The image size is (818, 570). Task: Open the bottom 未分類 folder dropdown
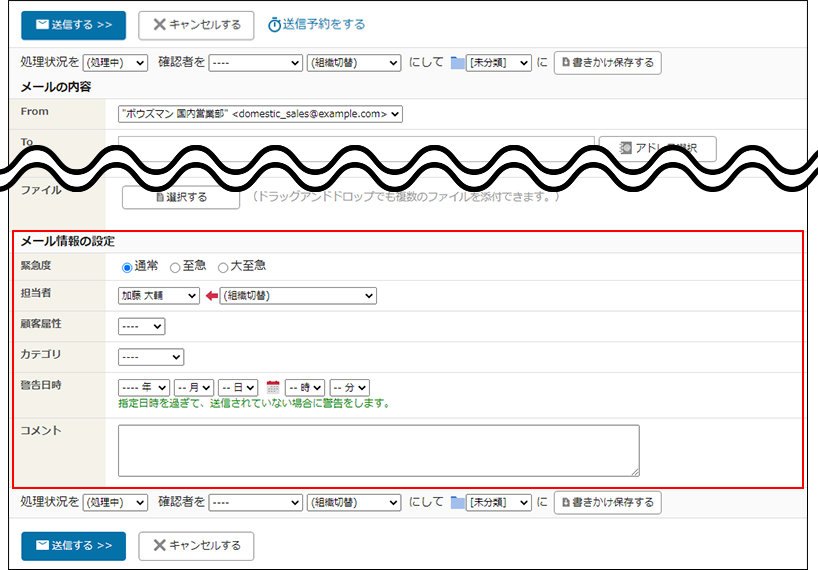(499, 502)
